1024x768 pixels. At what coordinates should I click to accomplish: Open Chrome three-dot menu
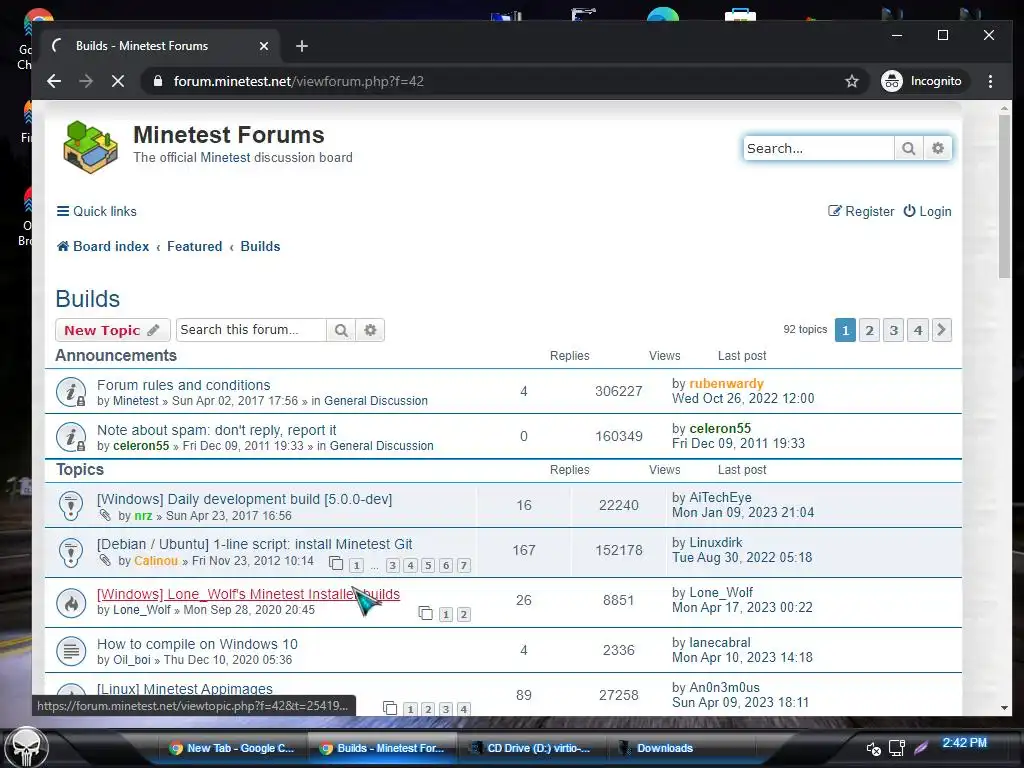990,81
